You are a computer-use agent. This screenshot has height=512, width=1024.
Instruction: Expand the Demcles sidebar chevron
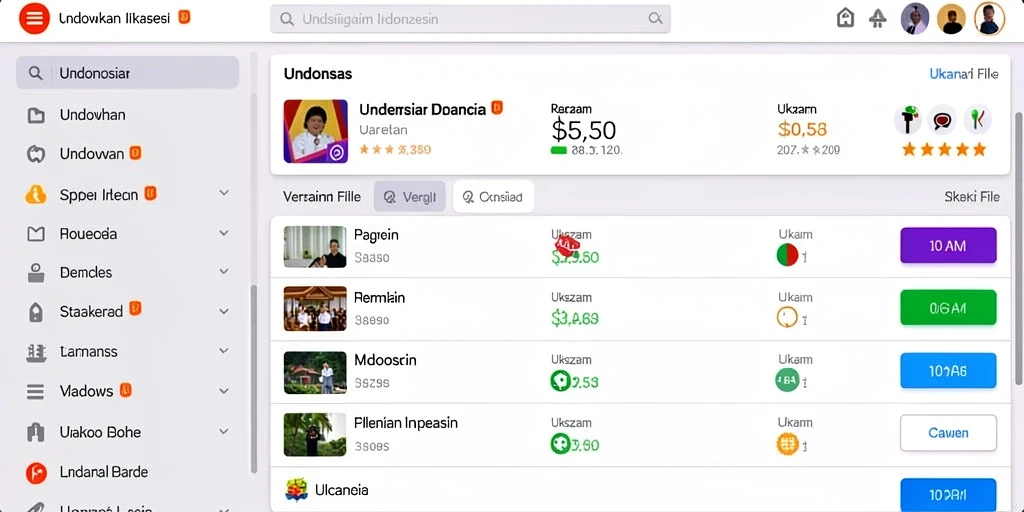click(x=224, y=272)
